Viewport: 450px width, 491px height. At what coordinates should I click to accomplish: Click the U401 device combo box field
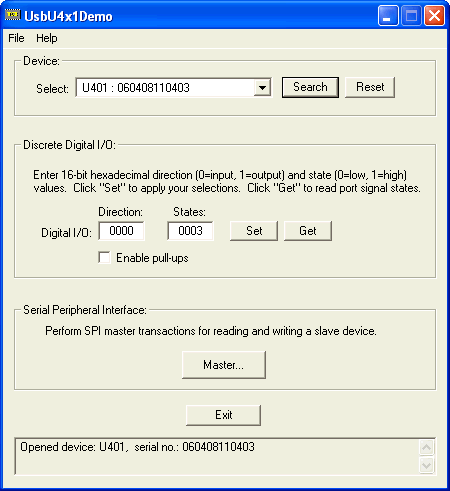click(x=173, y=88)
